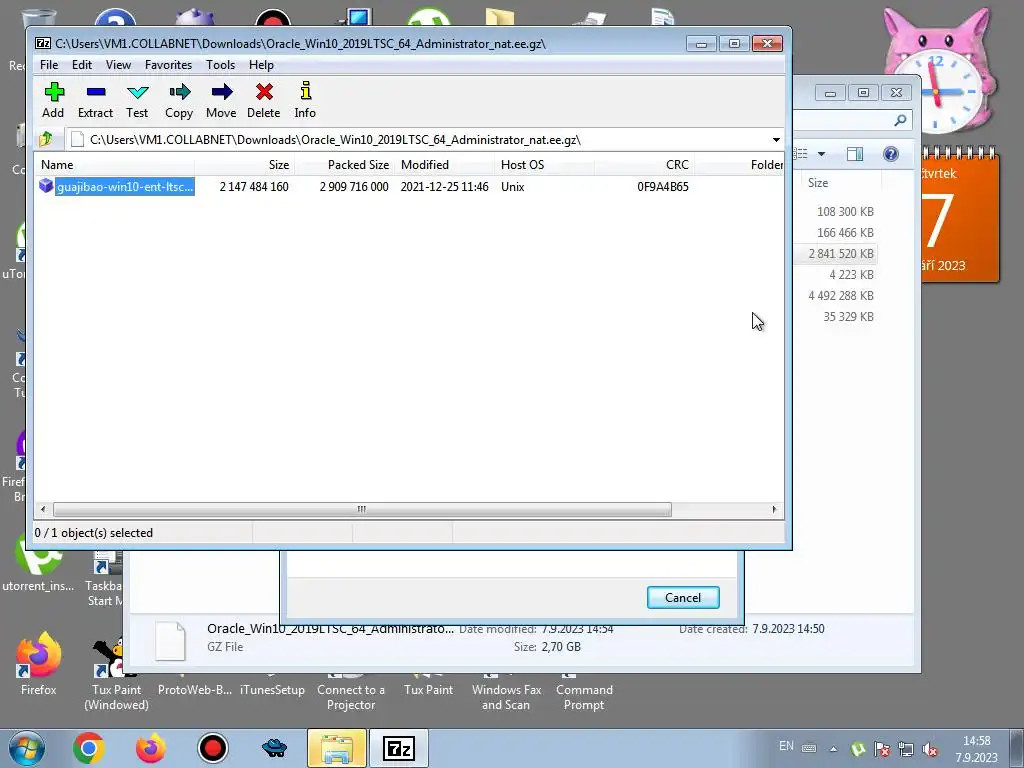Click the 2 147 484 160 size value
Viewport: 1024px width, 768px height.
(254, 187)
